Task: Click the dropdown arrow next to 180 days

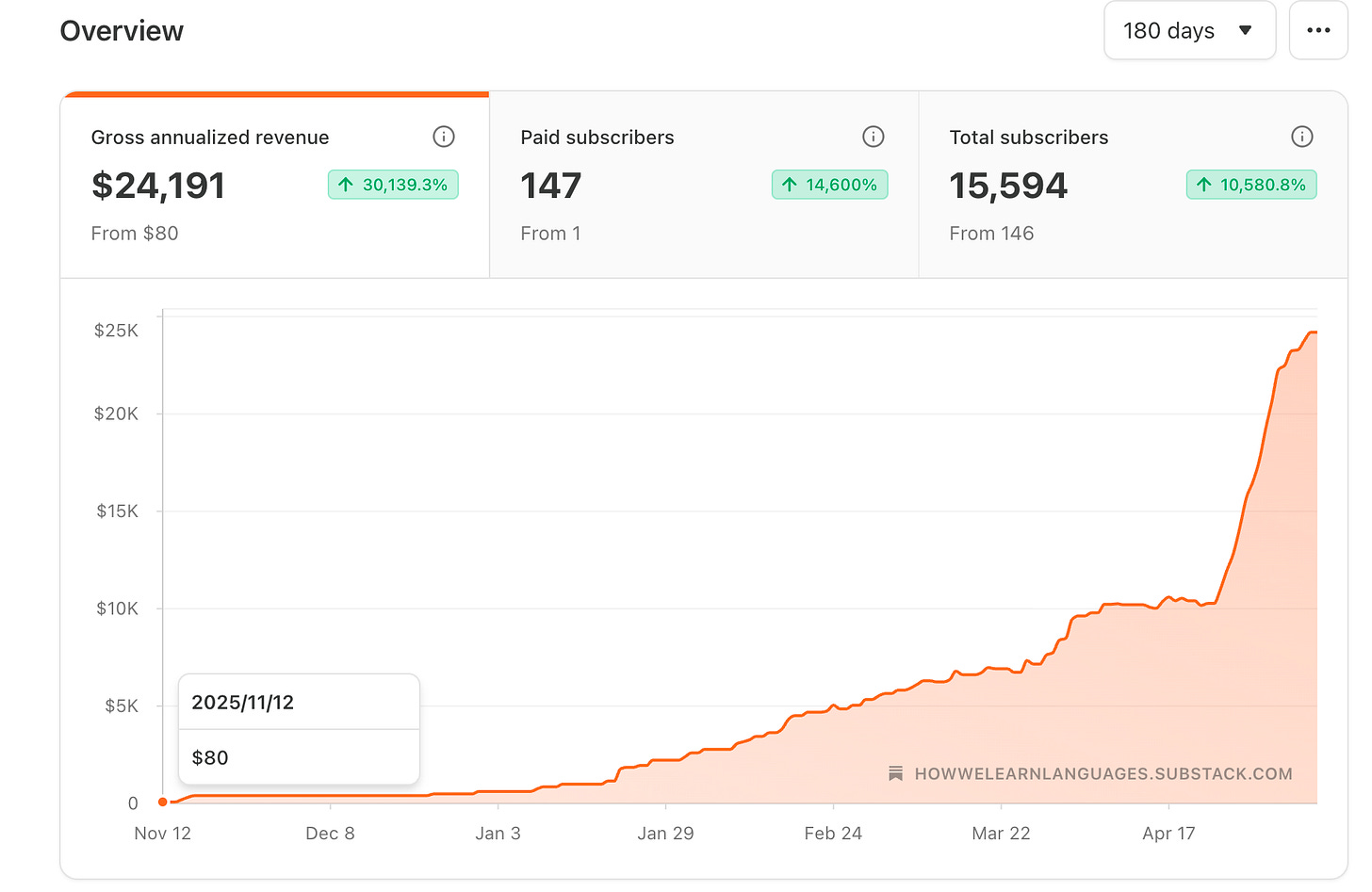Action: tap(1245, 30)
